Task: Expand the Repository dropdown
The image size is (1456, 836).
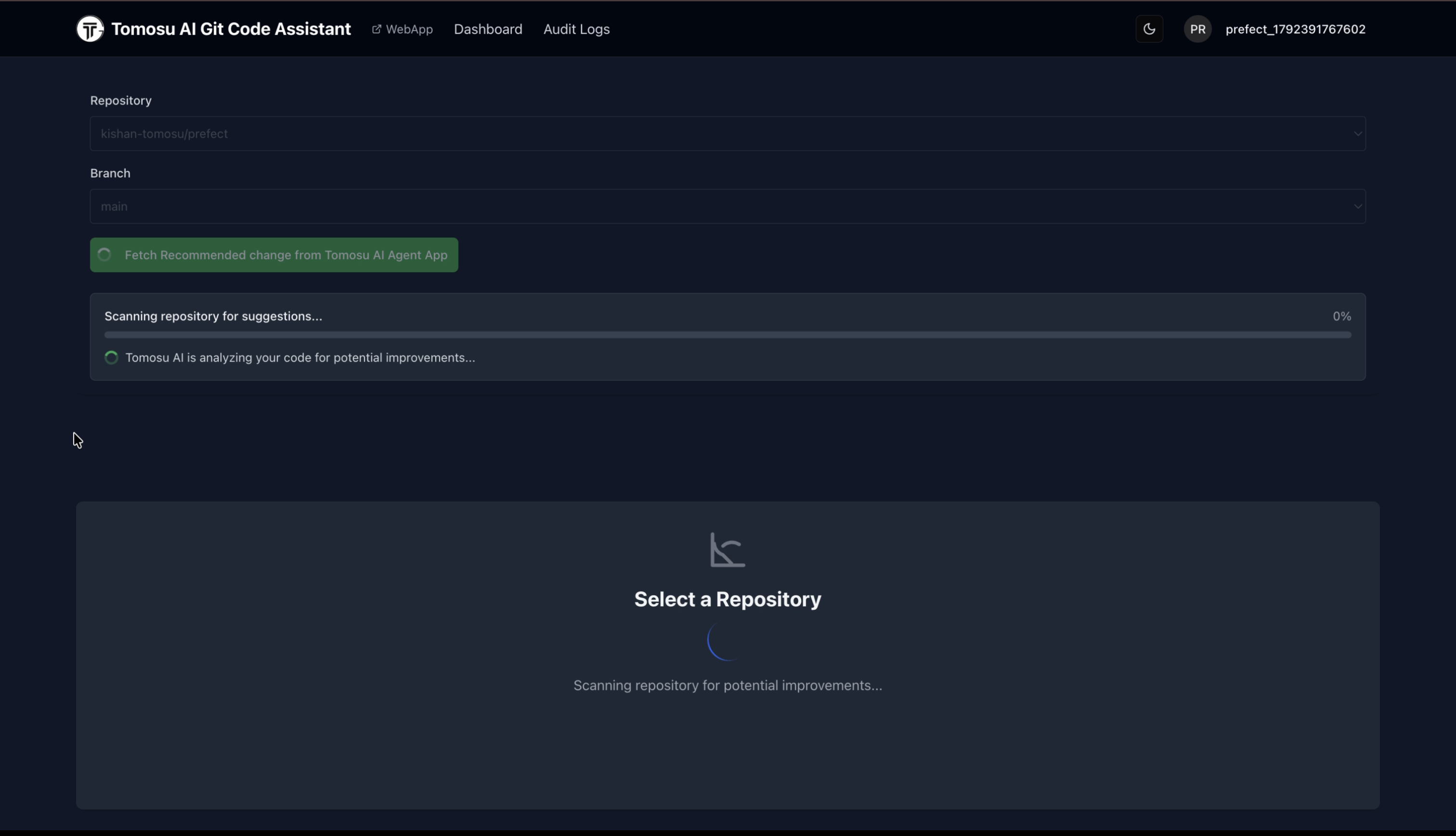Action: (728, 133)
